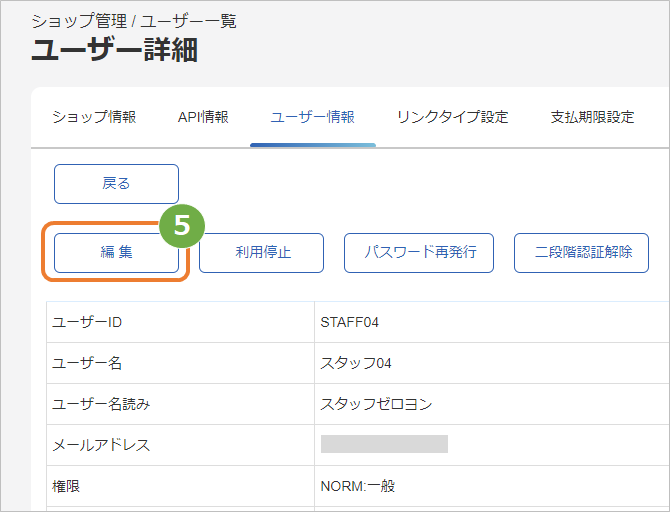The image size is (670, 512).
Task: Click the 戻る button
Action: (116, 184)
